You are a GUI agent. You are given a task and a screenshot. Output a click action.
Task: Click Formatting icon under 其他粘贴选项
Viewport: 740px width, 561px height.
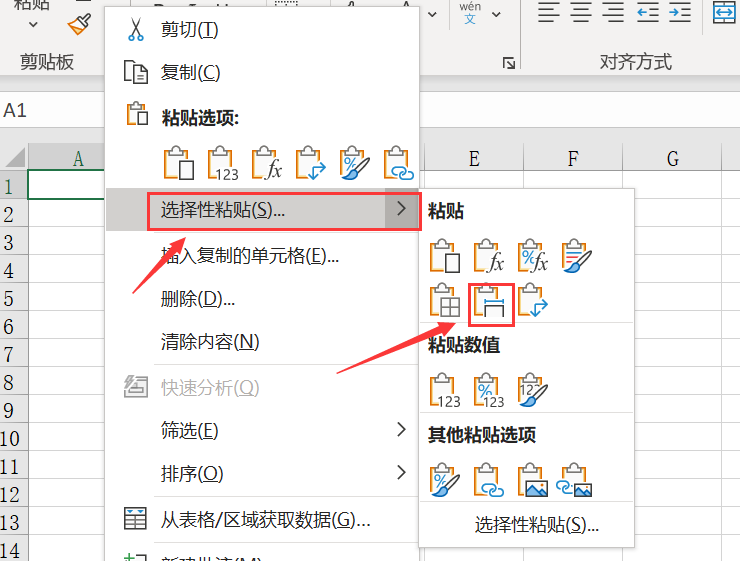(x=445, y=480)
